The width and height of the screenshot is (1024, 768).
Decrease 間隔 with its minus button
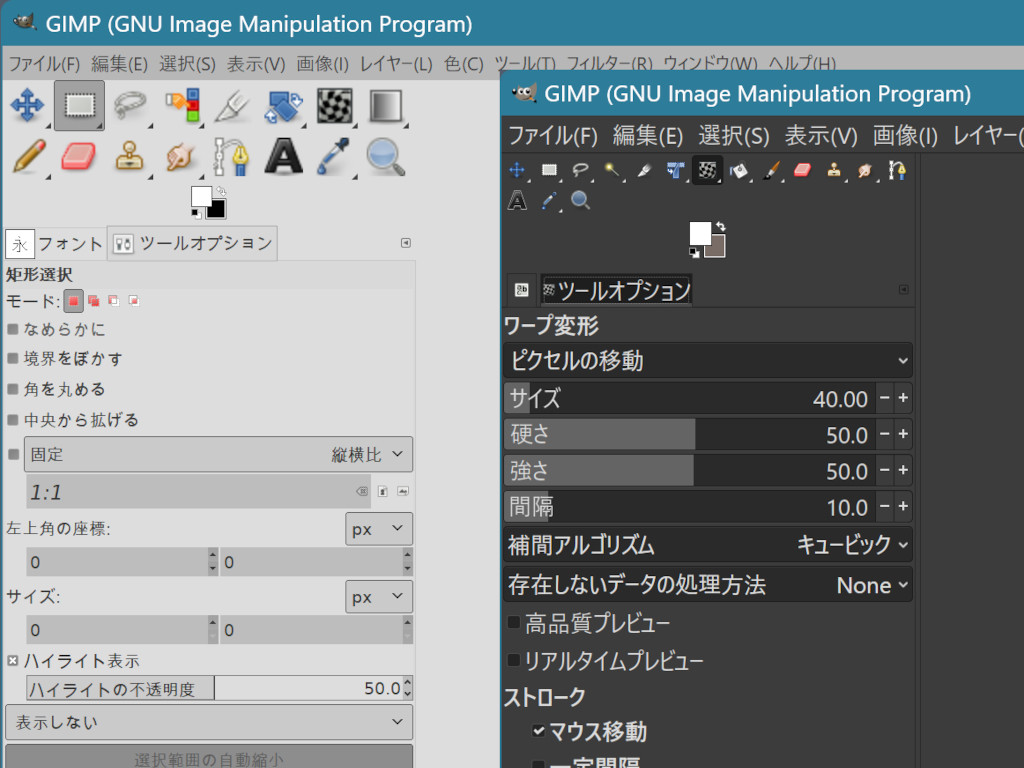[885, 506]
